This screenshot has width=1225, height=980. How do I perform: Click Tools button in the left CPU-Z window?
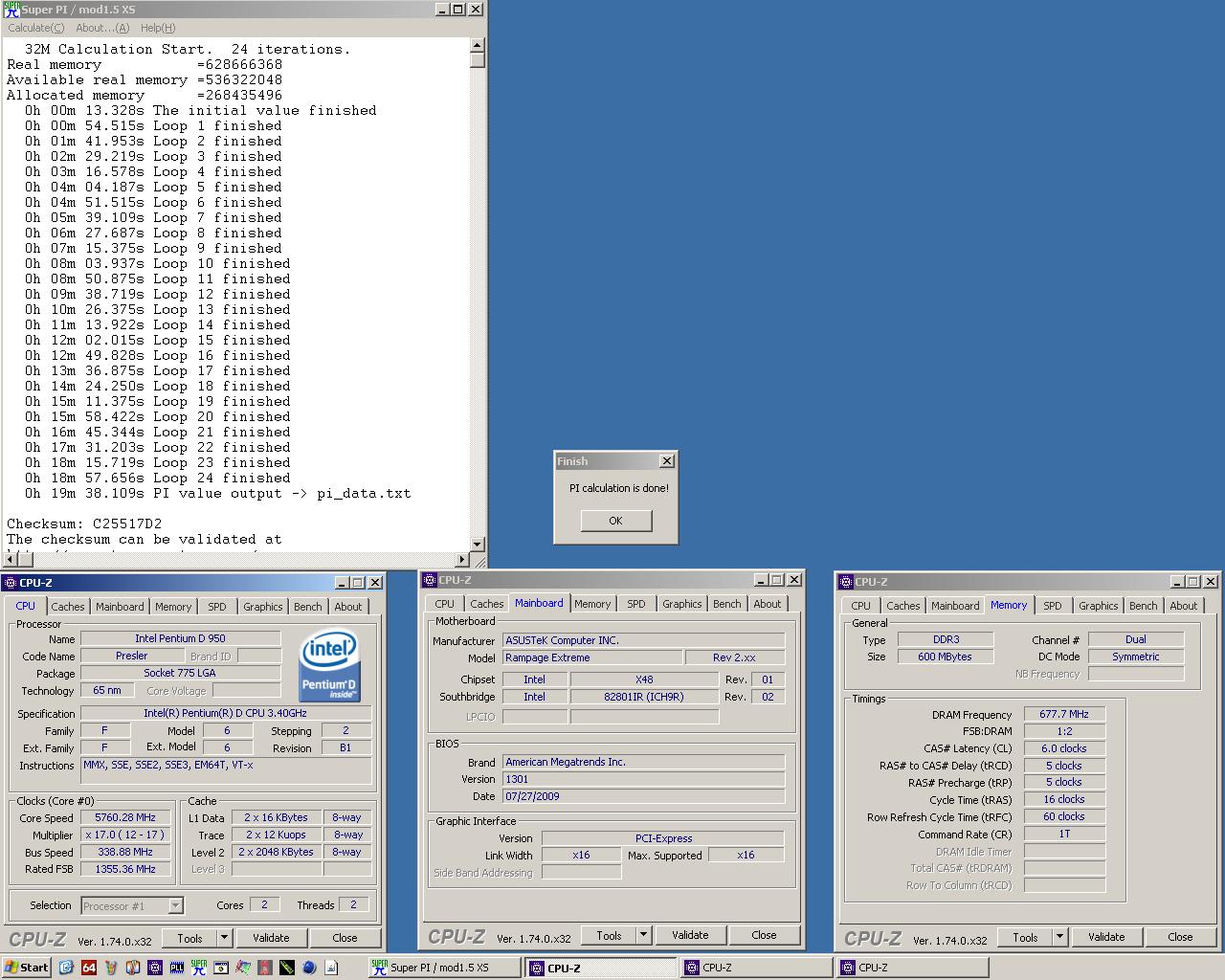[x=190, y=938]
